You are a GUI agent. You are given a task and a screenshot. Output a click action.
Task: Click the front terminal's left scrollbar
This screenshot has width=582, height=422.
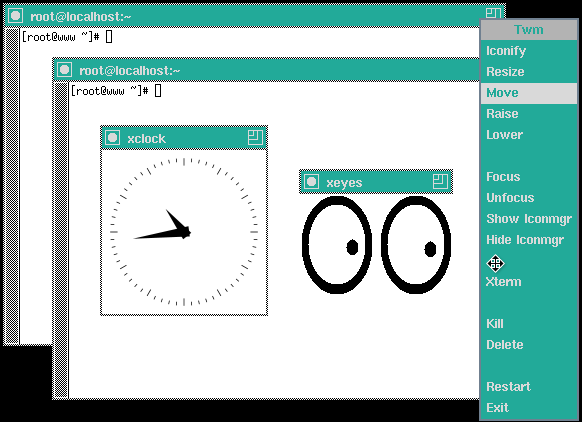coord(61,240)
